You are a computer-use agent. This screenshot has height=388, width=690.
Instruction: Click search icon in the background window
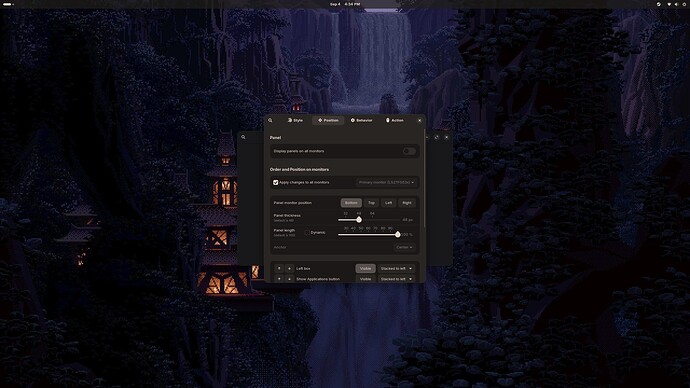[243, 137]
